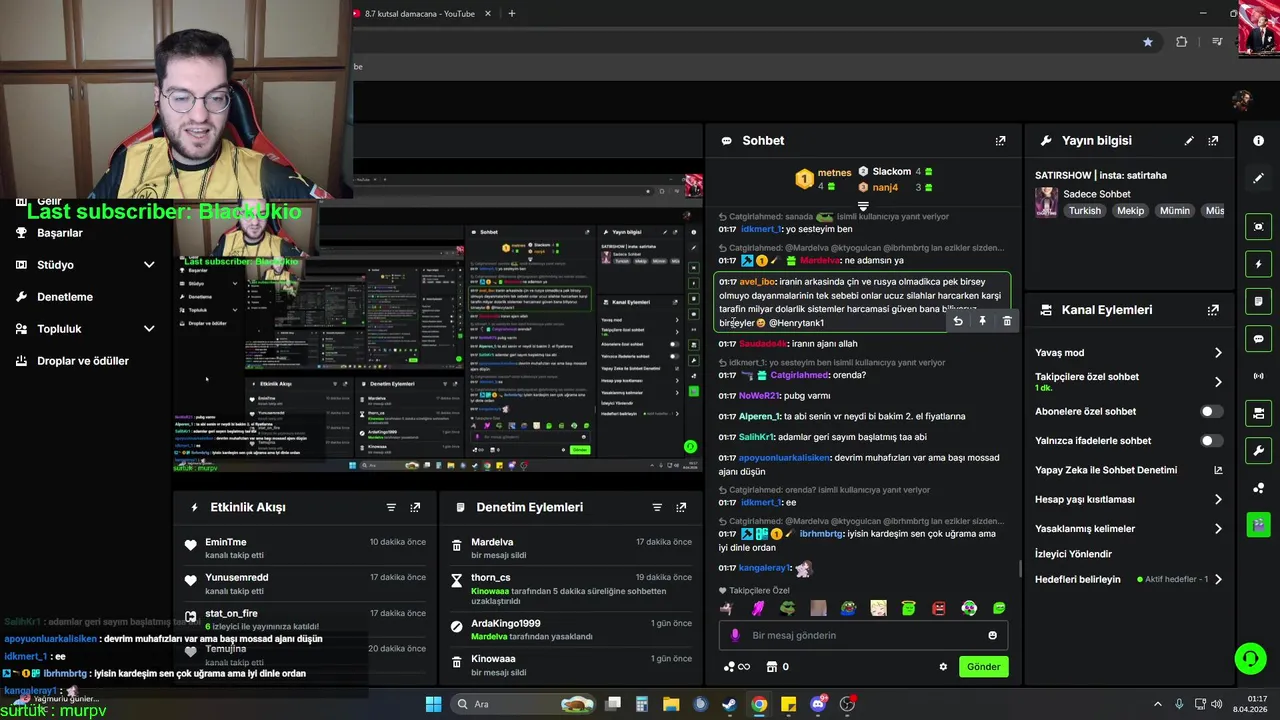Open the channel points infinity balance
This screenshot has height=720, width=1280.
click(x=737, y=667)
